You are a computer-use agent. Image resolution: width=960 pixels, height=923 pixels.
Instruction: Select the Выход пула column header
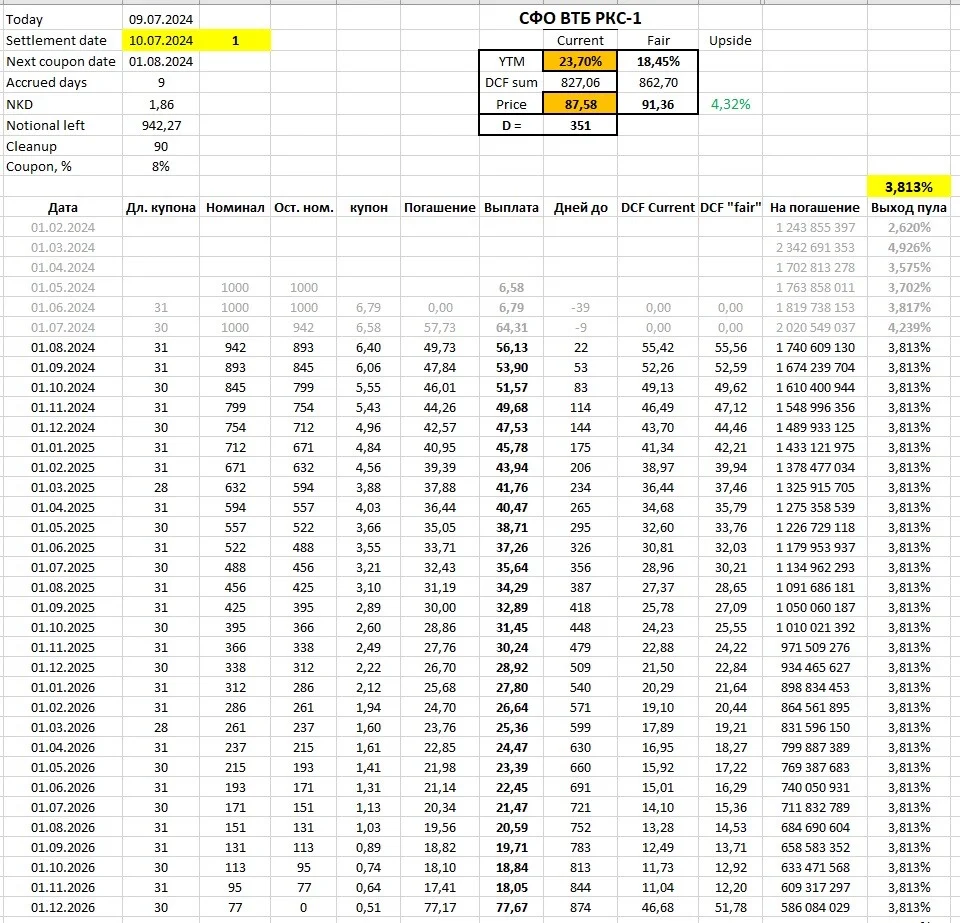[x=909, y=207]
